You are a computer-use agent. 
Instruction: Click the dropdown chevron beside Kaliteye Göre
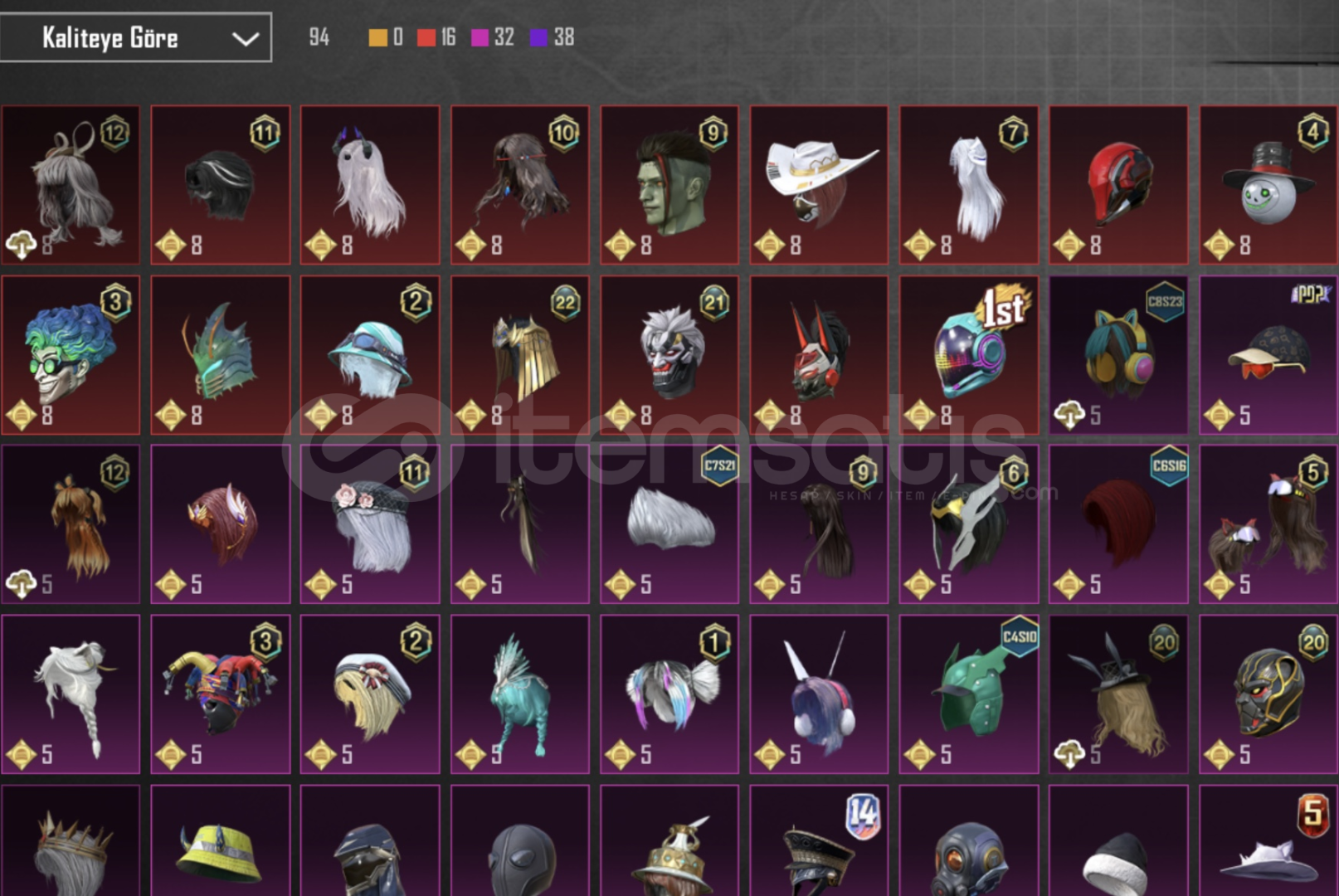[245, 38]
